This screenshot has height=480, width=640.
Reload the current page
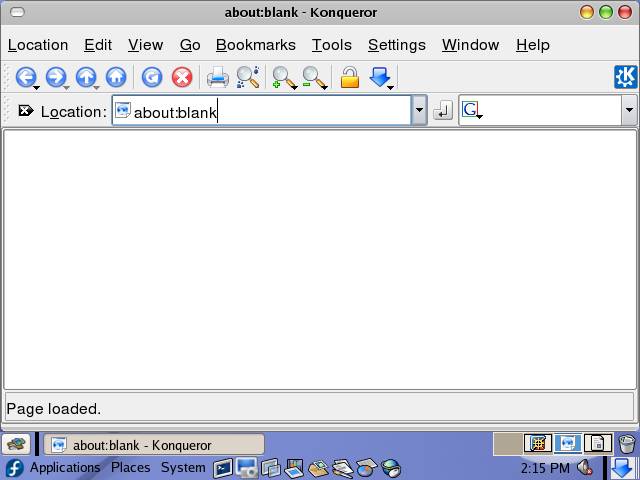pyautogui.click(x=151, y=78)
